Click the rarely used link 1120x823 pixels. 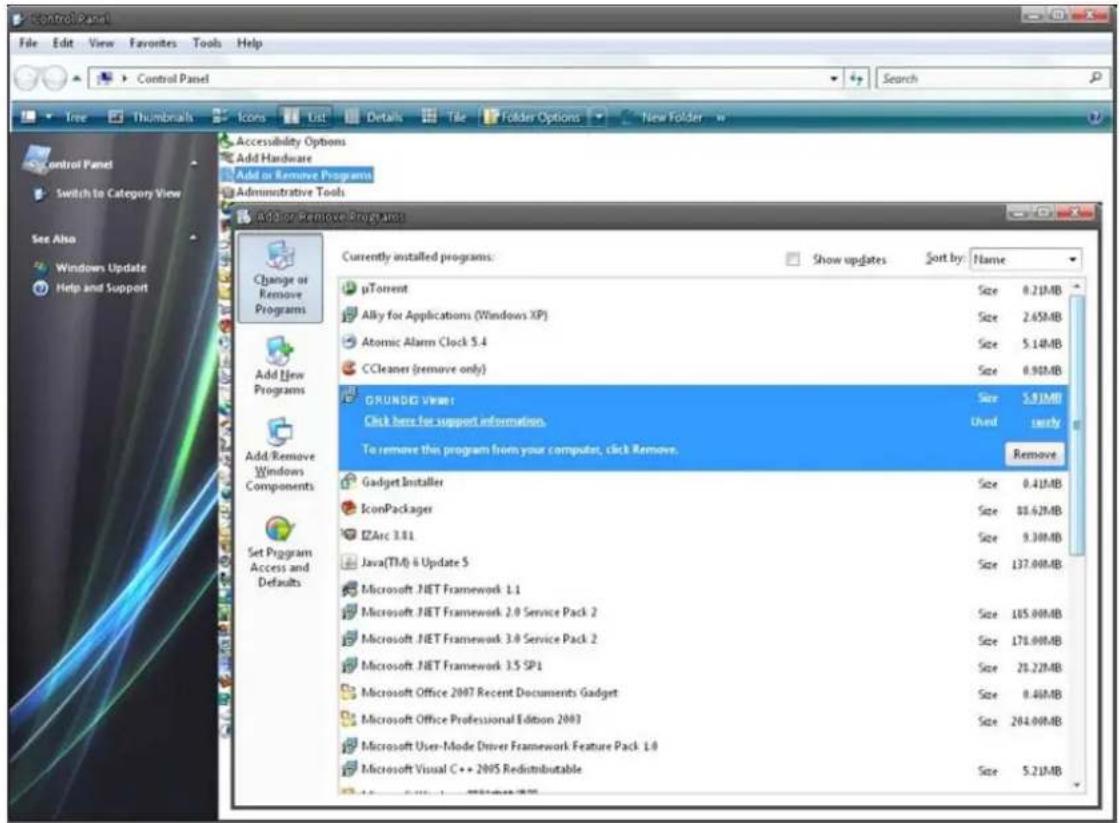coord(1046,422)
